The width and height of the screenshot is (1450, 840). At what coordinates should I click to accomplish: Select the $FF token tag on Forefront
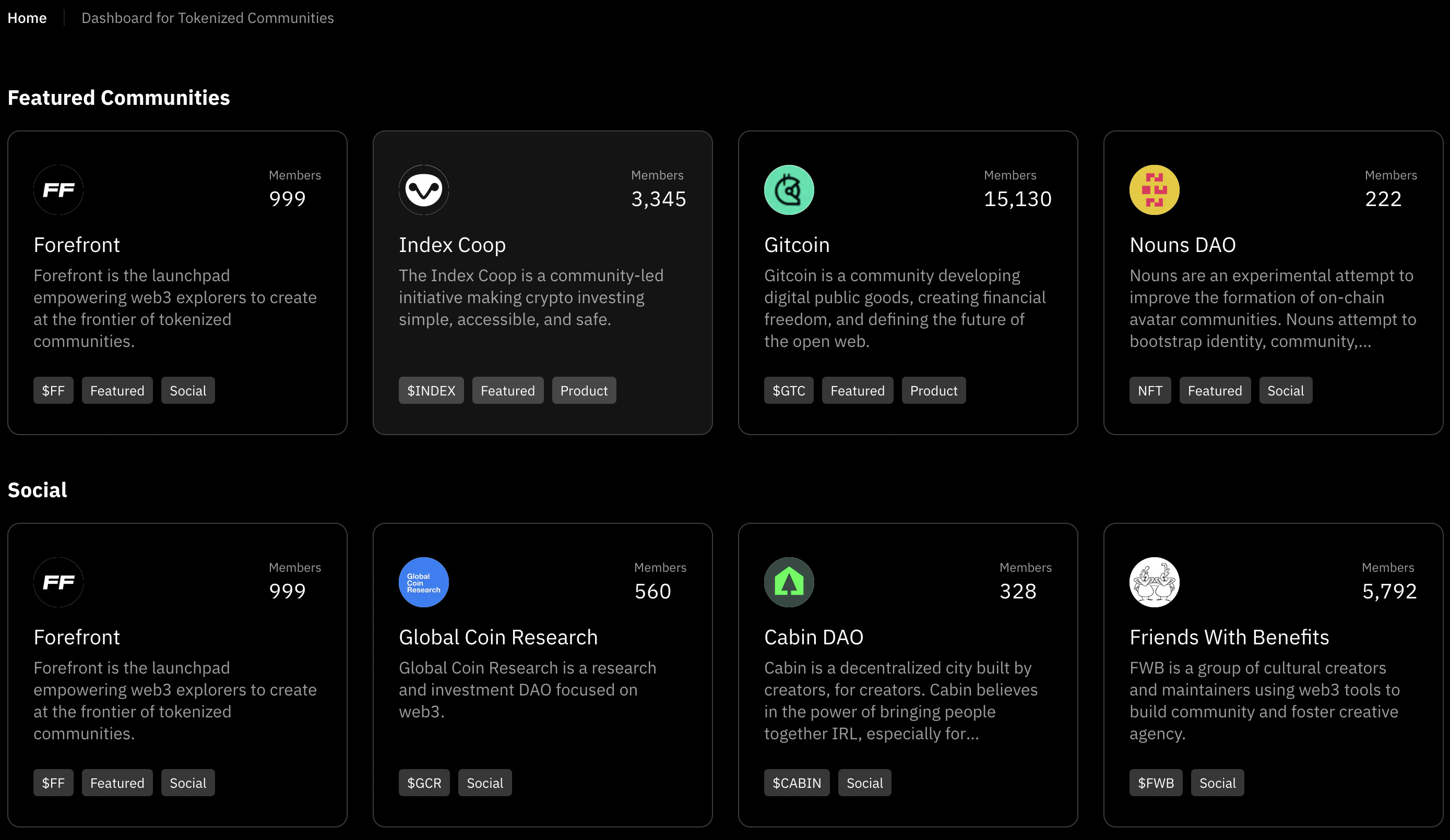pos(53,390)
